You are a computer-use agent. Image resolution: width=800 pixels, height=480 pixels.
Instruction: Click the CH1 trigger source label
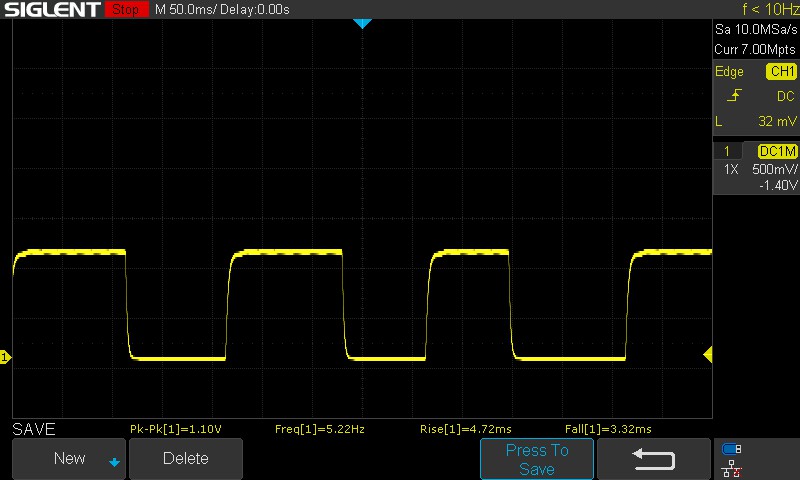click(x=782, y=71)
